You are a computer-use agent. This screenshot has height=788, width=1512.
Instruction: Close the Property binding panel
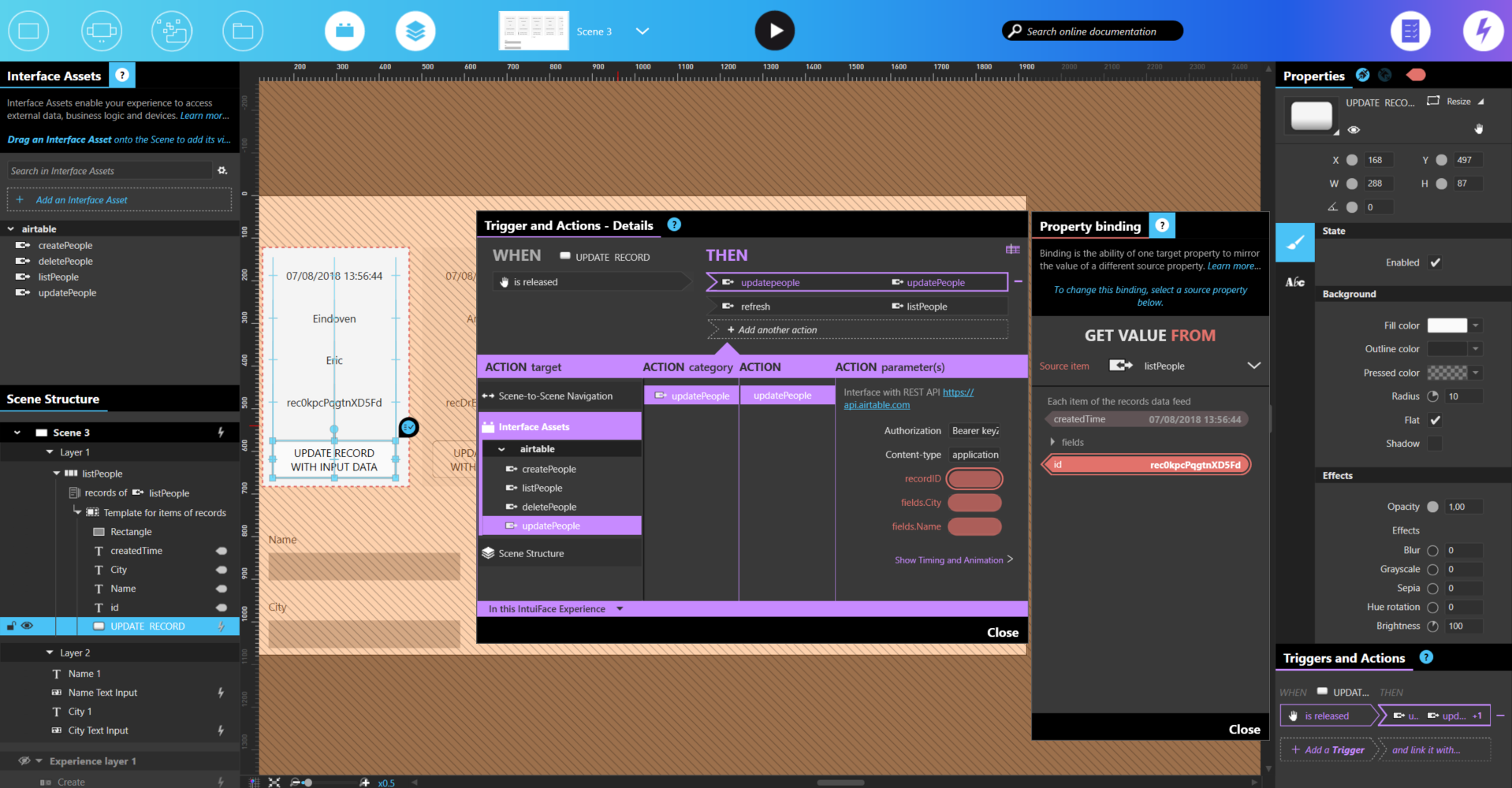pyautogui.click(x=1244, y=729)
